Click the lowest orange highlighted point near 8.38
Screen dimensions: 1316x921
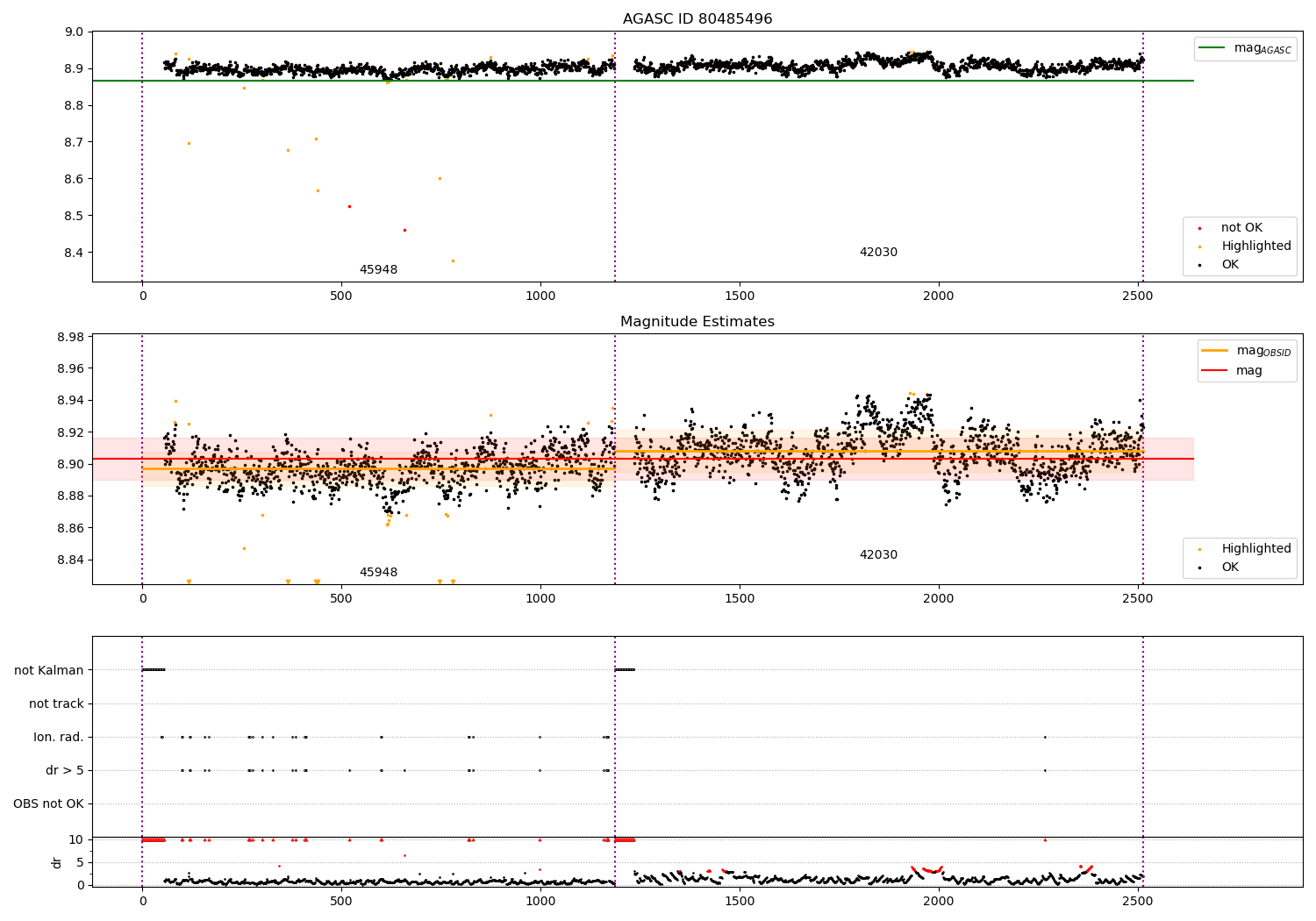tap(453, 261)
